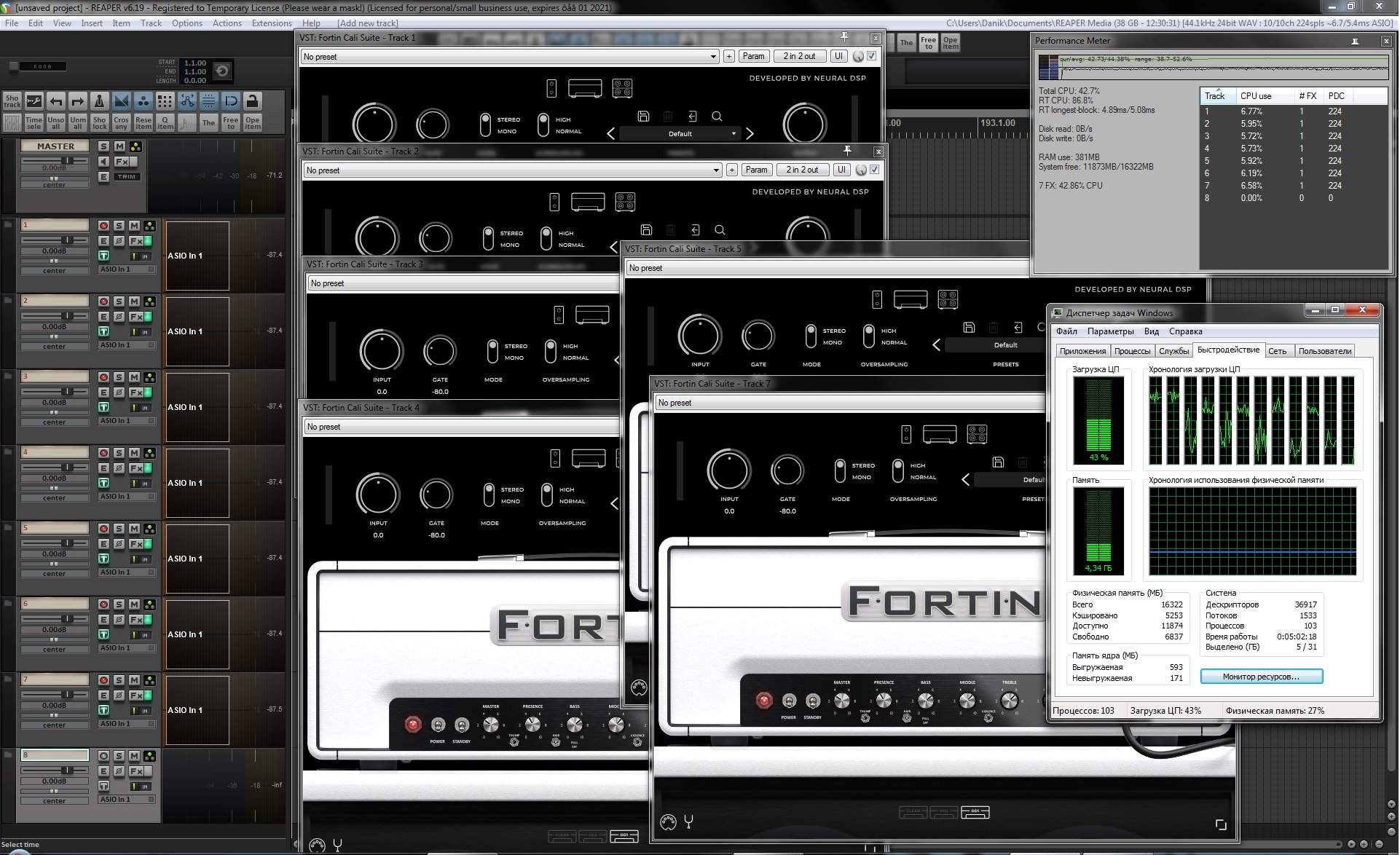Open the 'No preset' dropdown in Track 7 FX window
Image resolution: width=1400 pixels, height=855 pixels.
click(x=849, y=403)
